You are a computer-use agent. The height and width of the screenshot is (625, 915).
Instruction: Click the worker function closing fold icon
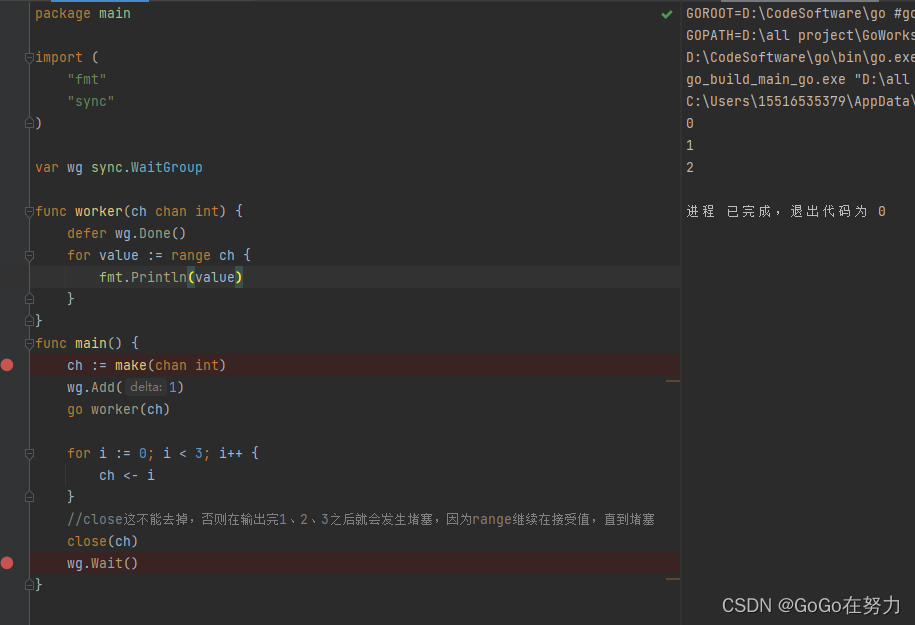point(29,320)
